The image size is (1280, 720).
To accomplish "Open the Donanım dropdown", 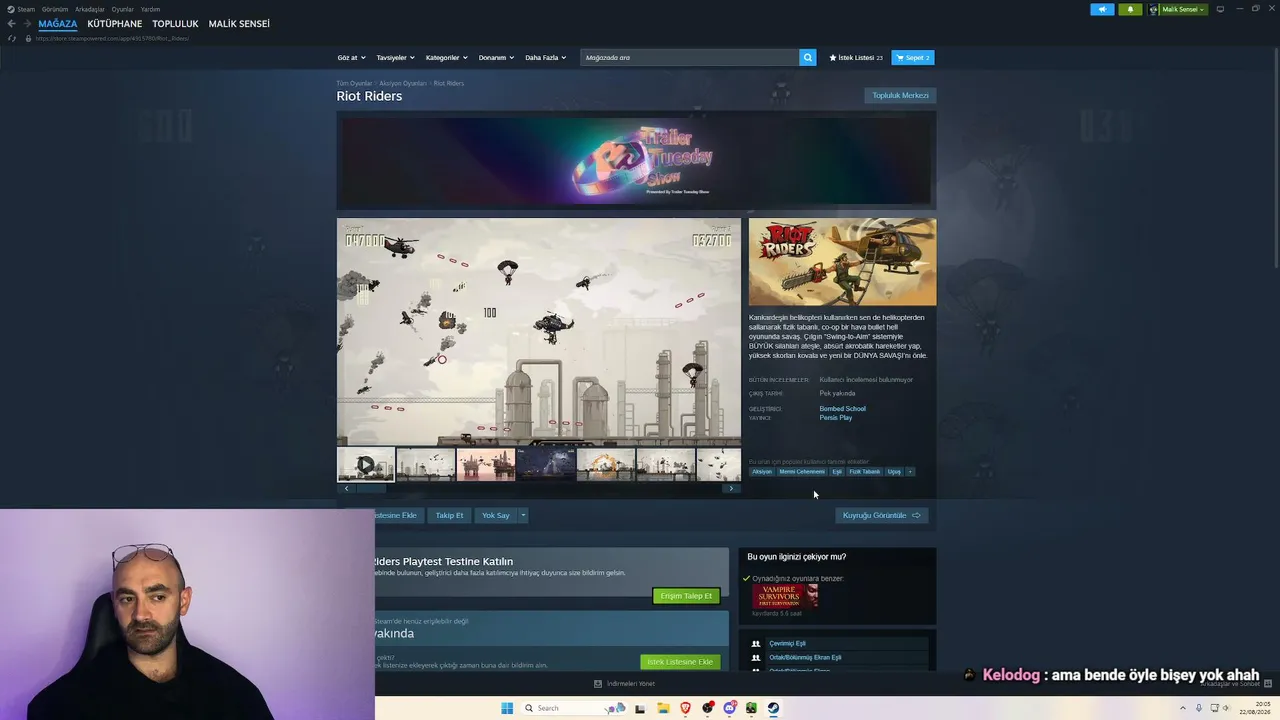I will coord(496,58).
